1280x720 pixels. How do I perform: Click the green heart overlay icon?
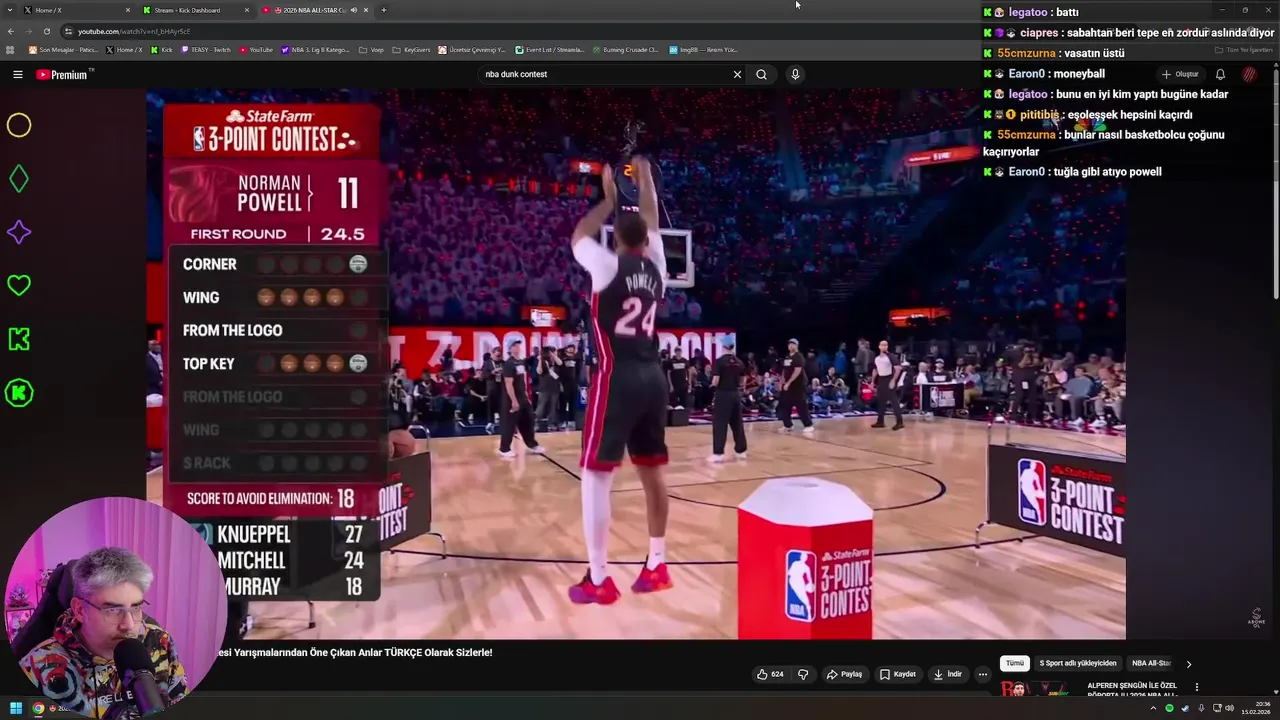[x=19, y=285]
